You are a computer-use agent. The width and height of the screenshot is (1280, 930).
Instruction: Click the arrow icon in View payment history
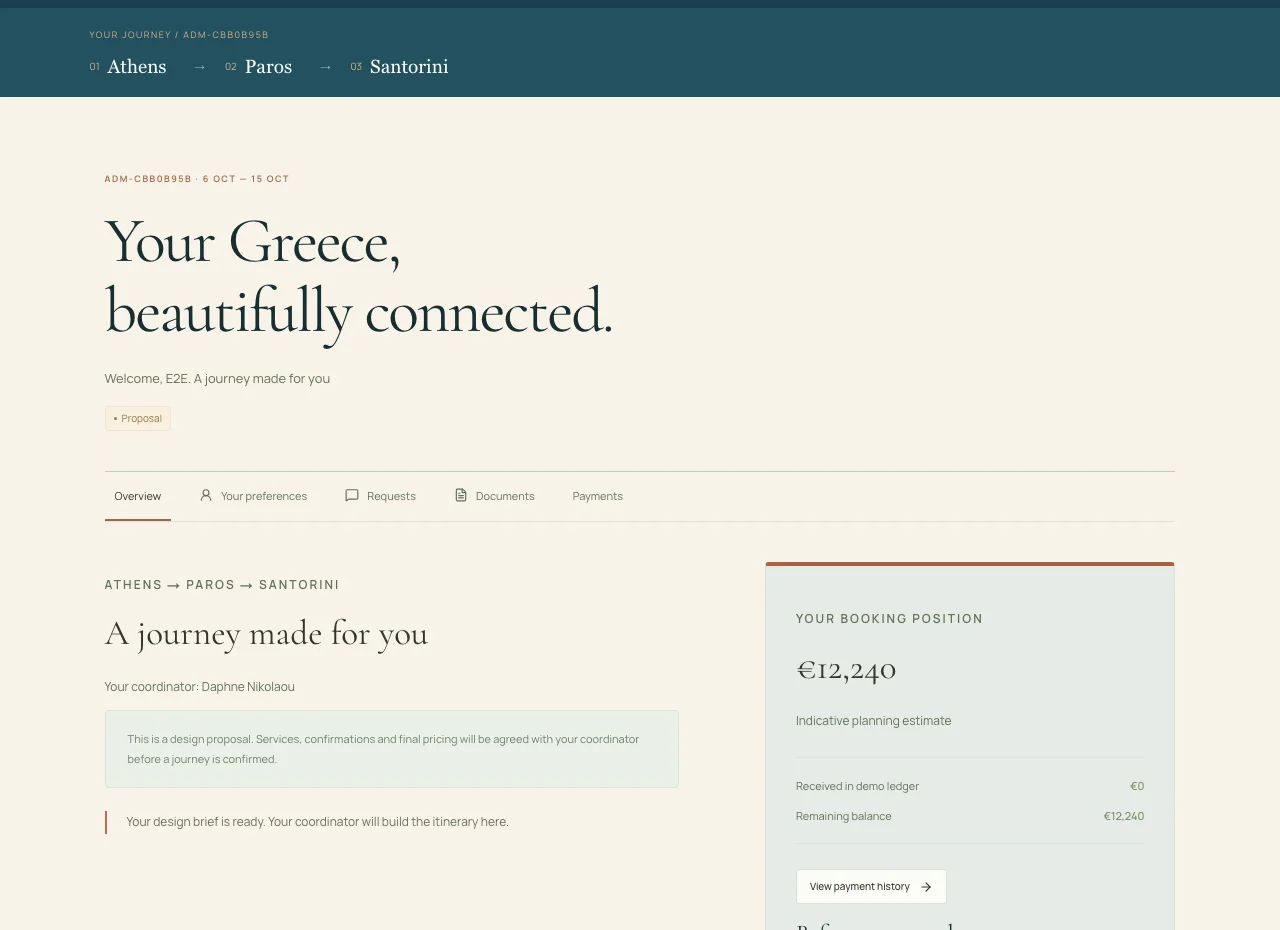(x=926, y=887)
